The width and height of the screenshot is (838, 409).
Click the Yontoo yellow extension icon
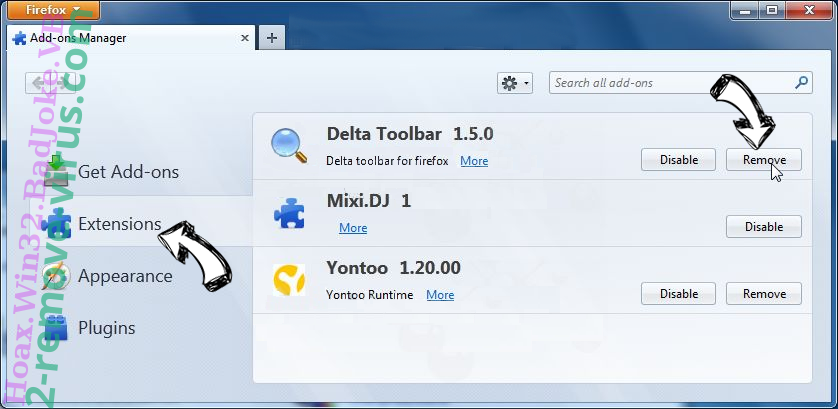[x=289, y=280]
